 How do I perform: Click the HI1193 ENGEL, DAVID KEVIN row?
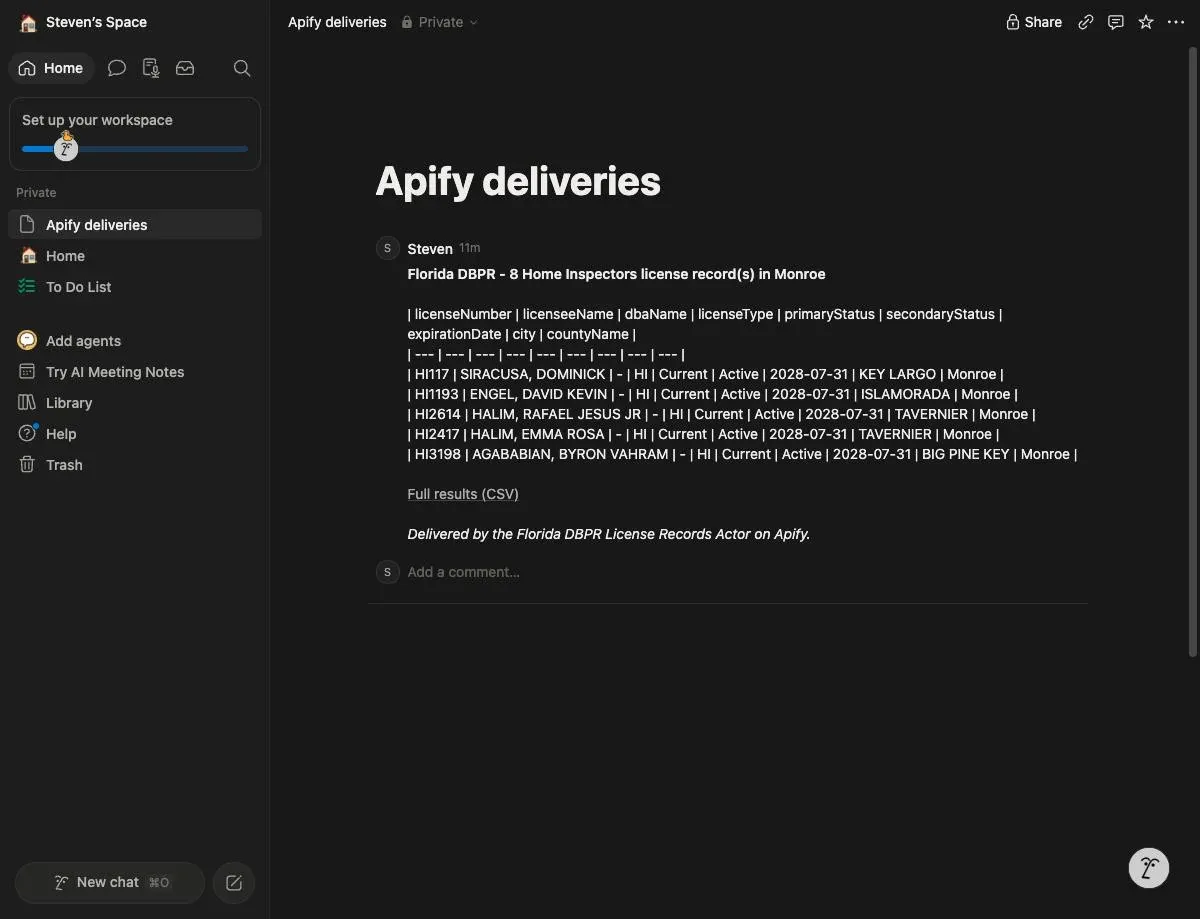(713, 394)
